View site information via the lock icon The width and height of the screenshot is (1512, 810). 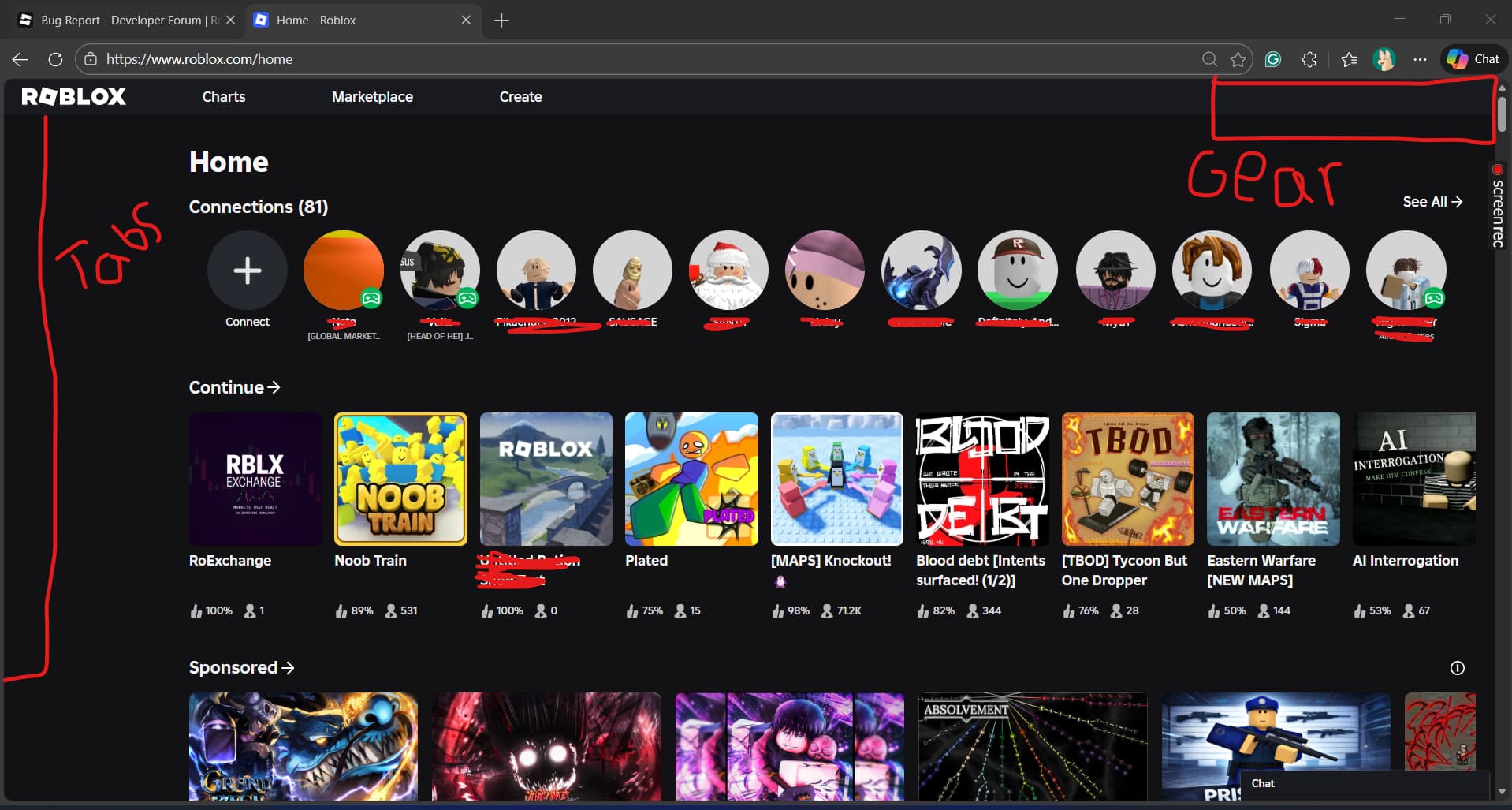(91, 59)
